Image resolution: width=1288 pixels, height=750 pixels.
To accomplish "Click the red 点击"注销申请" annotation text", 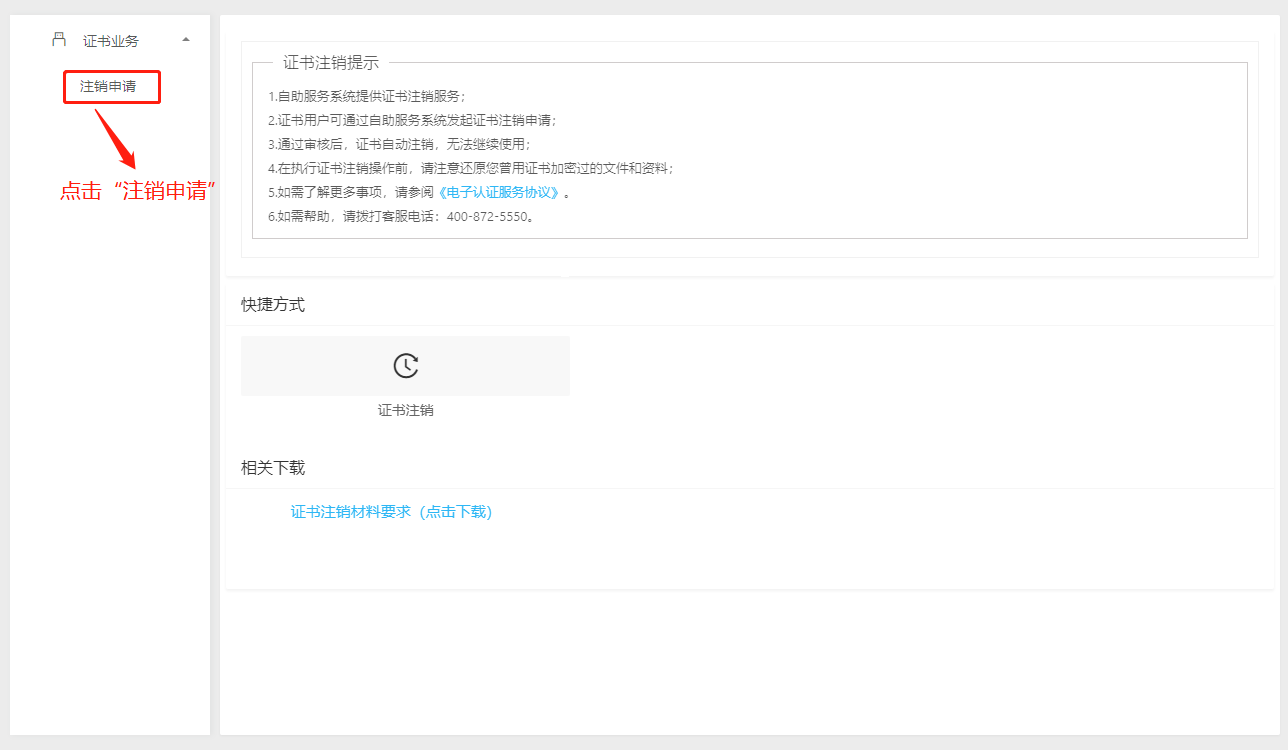I will coord(138,191).
